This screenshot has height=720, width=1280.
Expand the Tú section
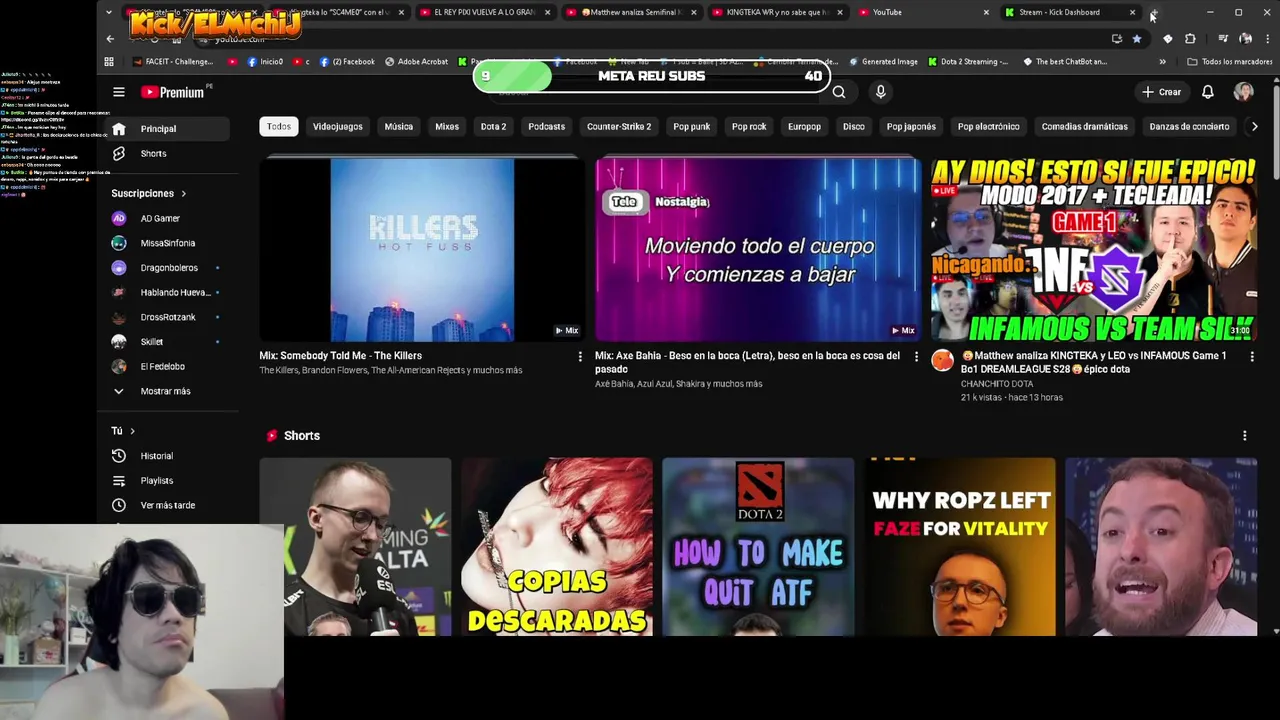[x=123, y=431]
